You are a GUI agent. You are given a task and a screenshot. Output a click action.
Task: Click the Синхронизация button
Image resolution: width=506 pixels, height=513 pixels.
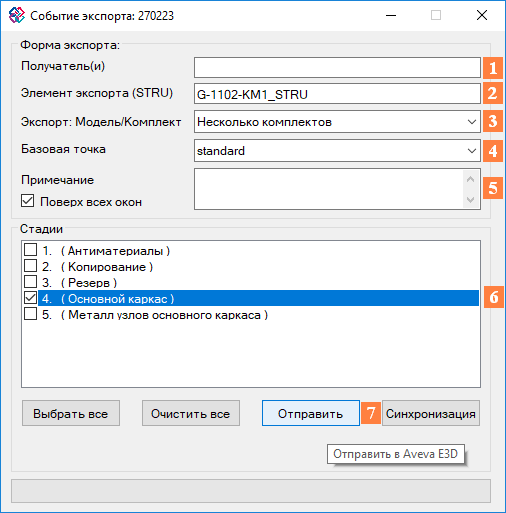[x=431, y=413]
